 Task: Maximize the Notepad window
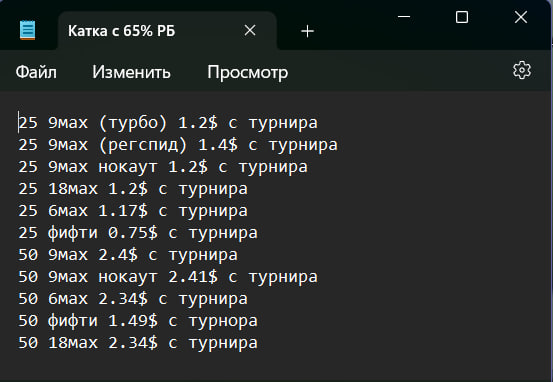462,17
